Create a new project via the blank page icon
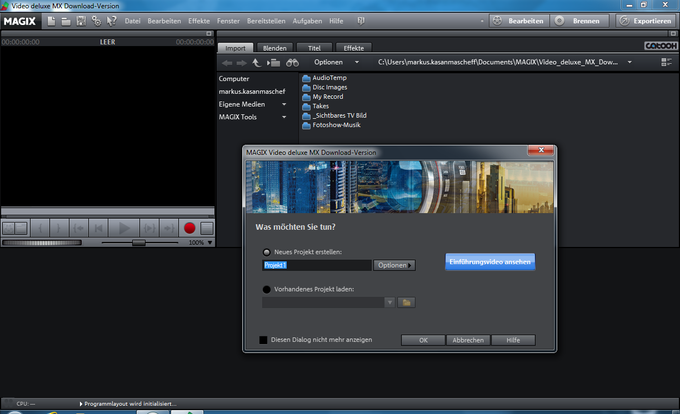Image resolution: width=680 pixels, height=414 pixels. coord(51,21)
